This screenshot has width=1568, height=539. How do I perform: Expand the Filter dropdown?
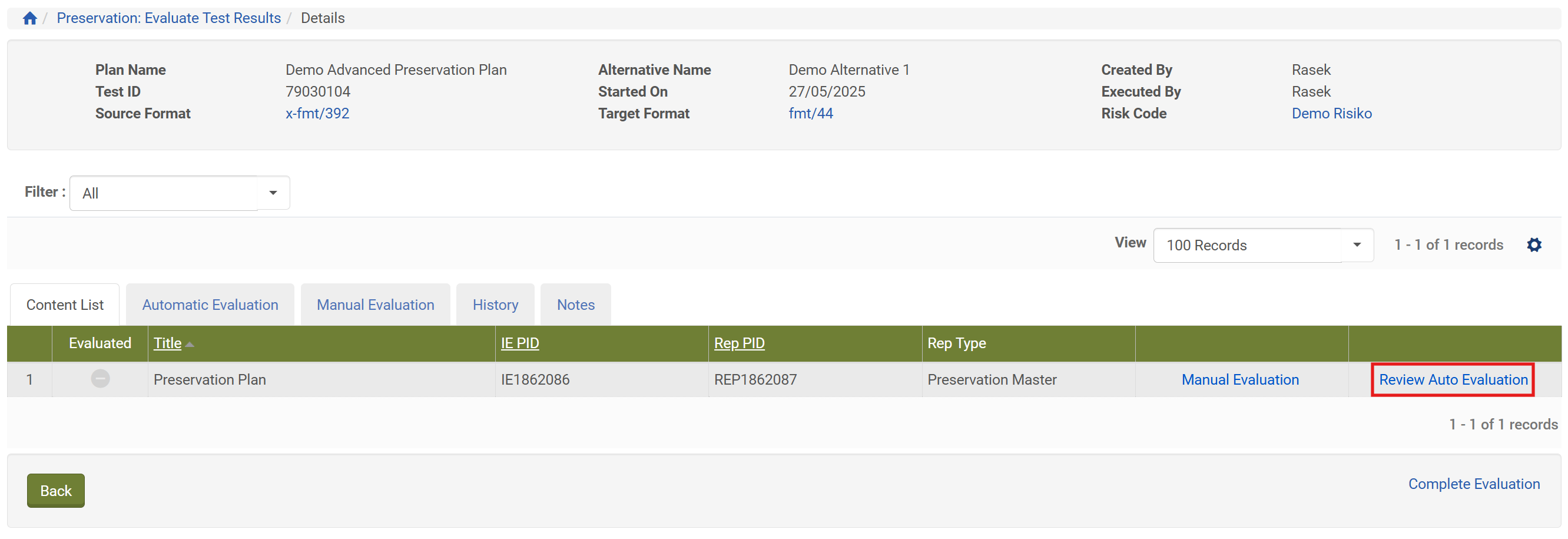(x=273, y=193)
